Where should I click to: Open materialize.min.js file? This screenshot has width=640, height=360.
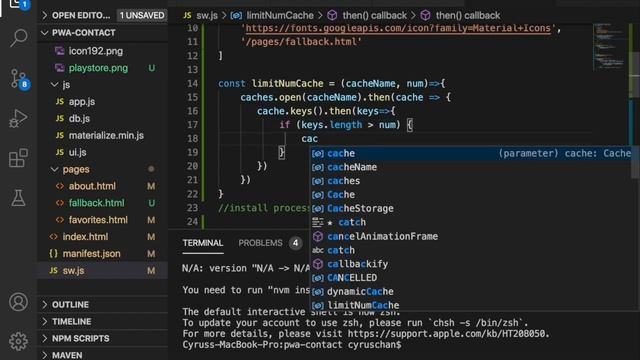pyautogui.click(x=102, y=136)
